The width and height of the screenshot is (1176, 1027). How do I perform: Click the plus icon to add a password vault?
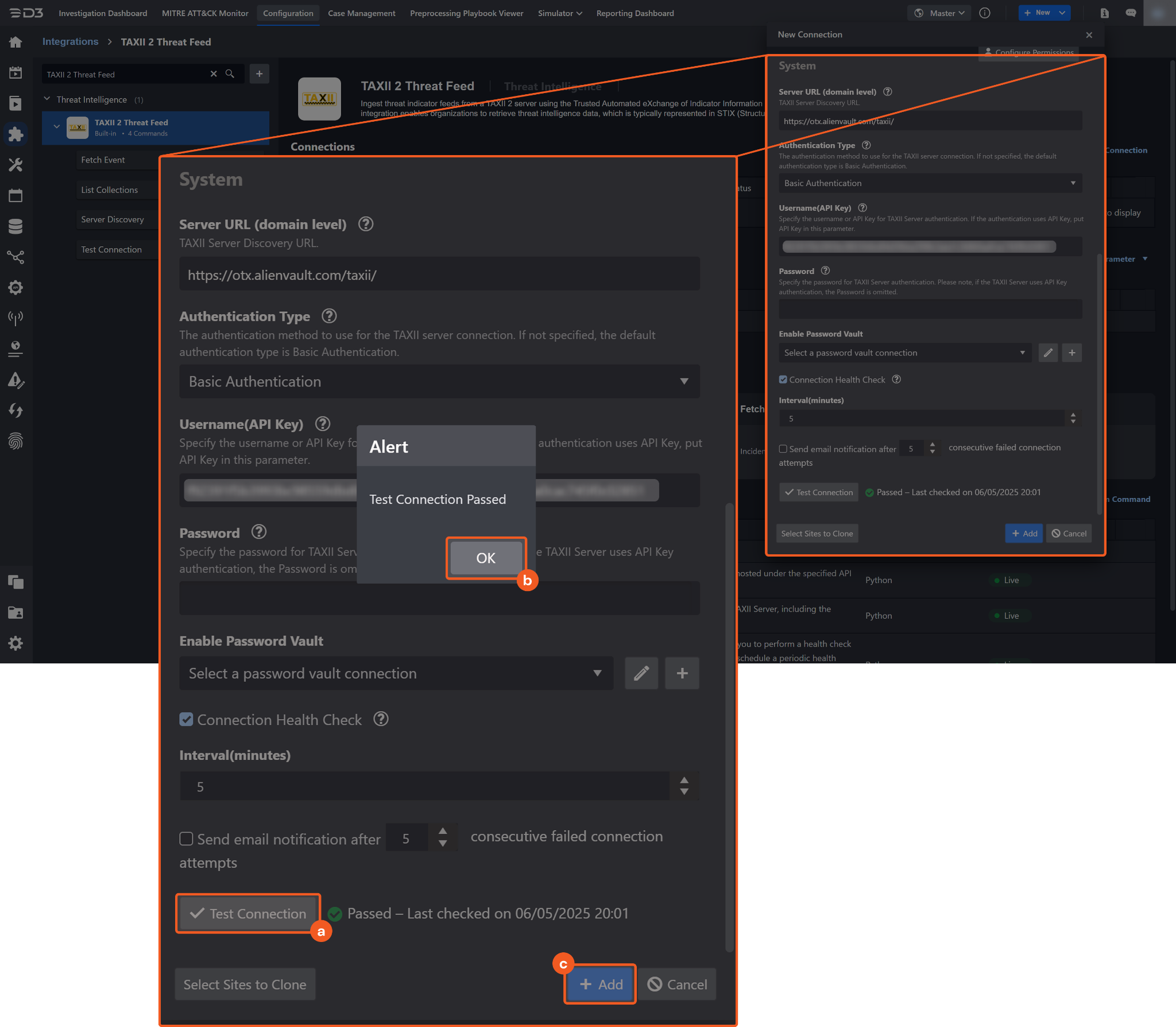682,673
